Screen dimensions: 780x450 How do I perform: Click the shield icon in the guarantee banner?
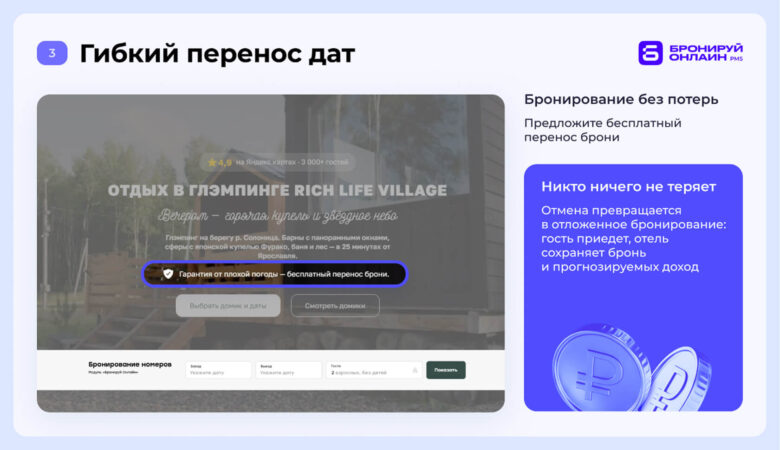point(168,273)
